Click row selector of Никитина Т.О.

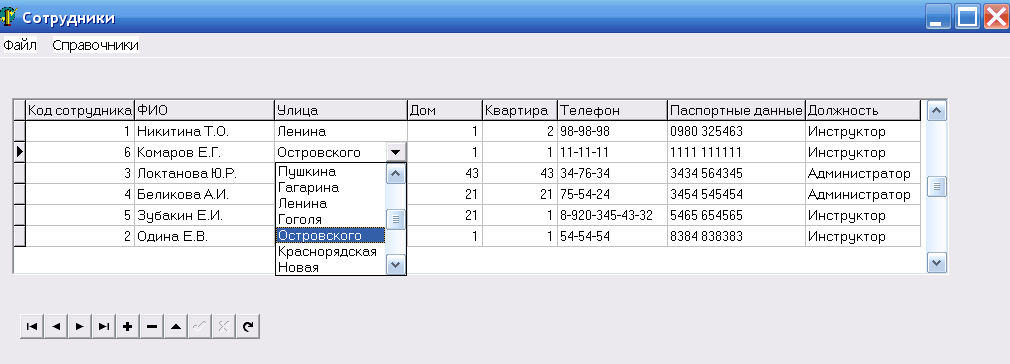[x=19, y=131]
